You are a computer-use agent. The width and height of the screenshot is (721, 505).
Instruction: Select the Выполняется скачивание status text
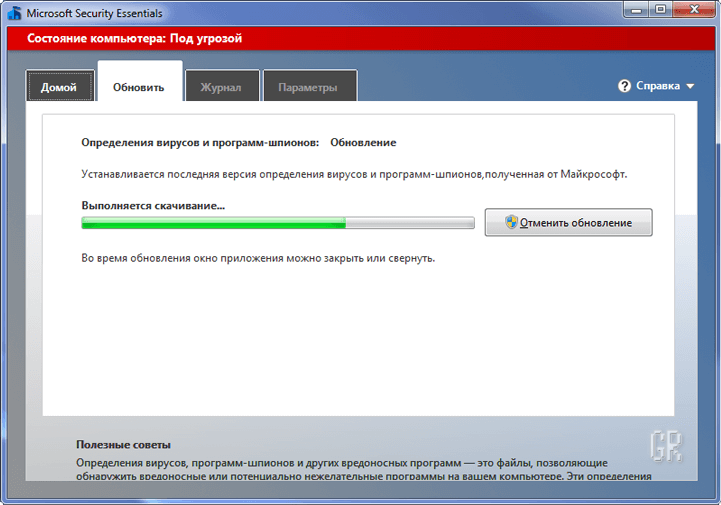pos(153,206)
